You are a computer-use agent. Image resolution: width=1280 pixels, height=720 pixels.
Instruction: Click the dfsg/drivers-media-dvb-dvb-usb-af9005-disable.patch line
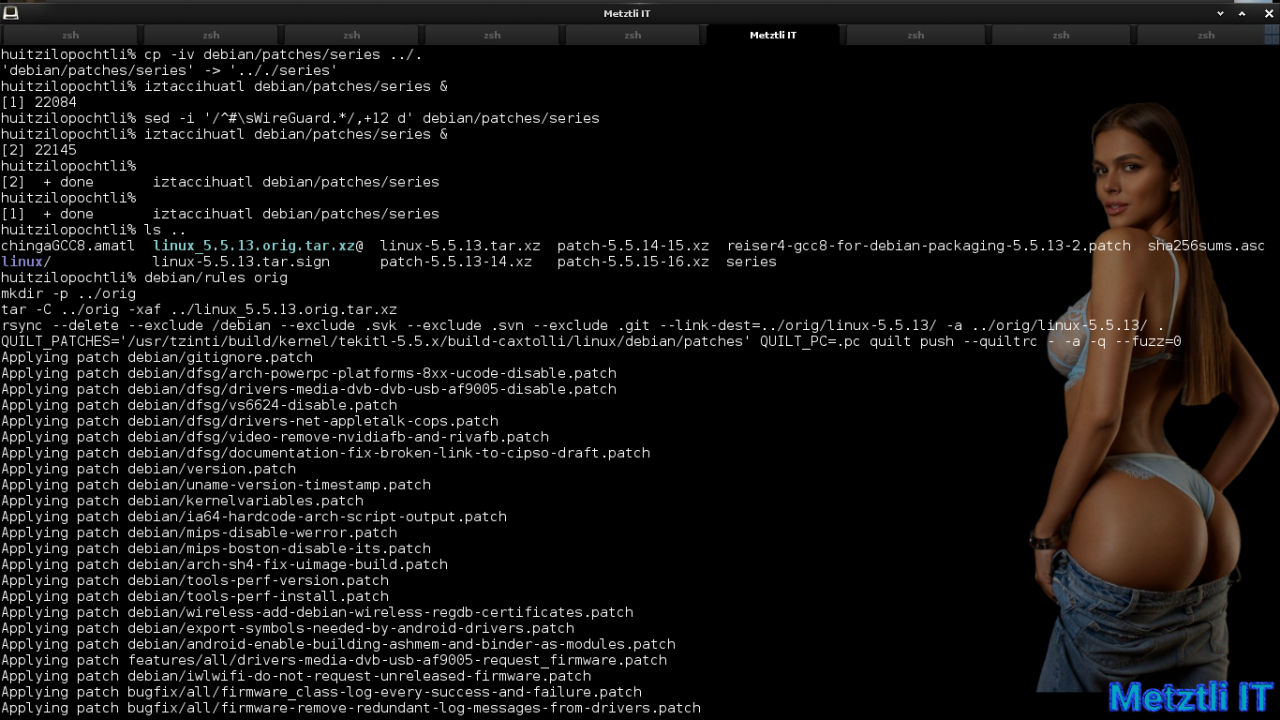point(308,389)
